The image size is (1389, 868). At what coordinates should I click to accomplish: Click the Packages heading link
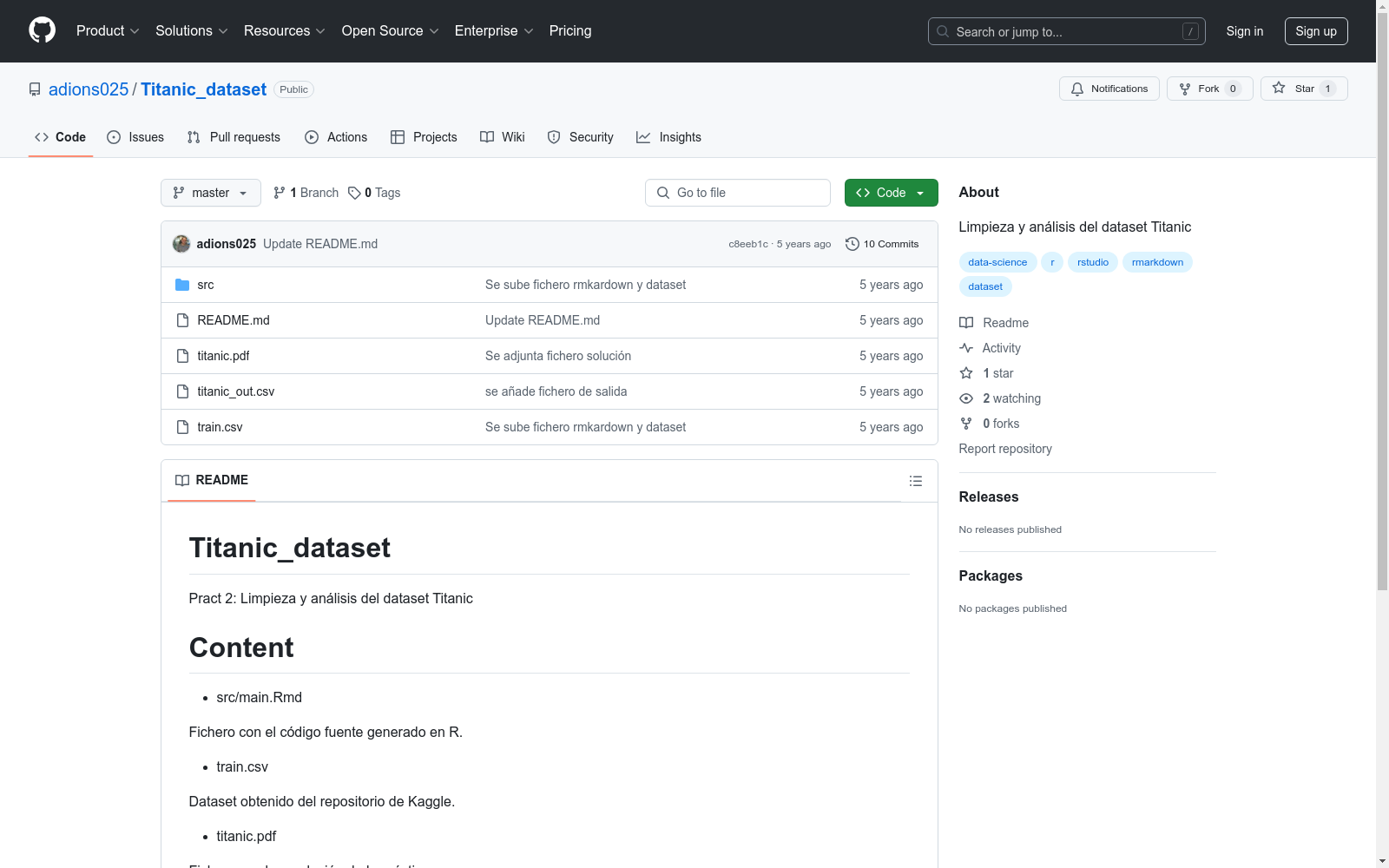point(991,575)
